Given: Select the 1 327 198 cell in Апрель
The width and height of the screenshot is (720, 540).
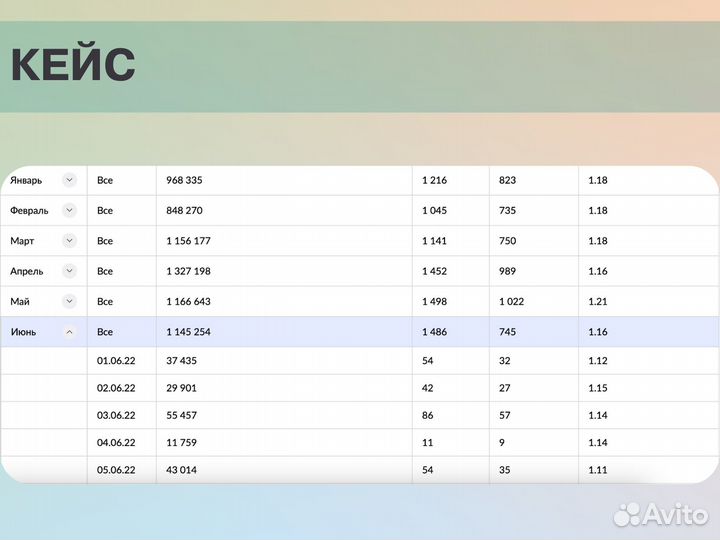Looking at the screenshot, I should click(189, 271).
